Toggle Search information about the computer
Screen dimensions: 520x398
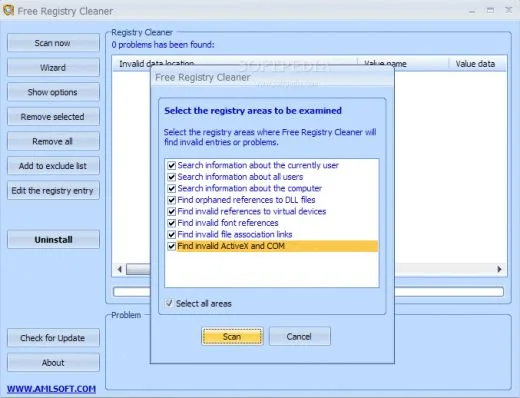[172, 188]
